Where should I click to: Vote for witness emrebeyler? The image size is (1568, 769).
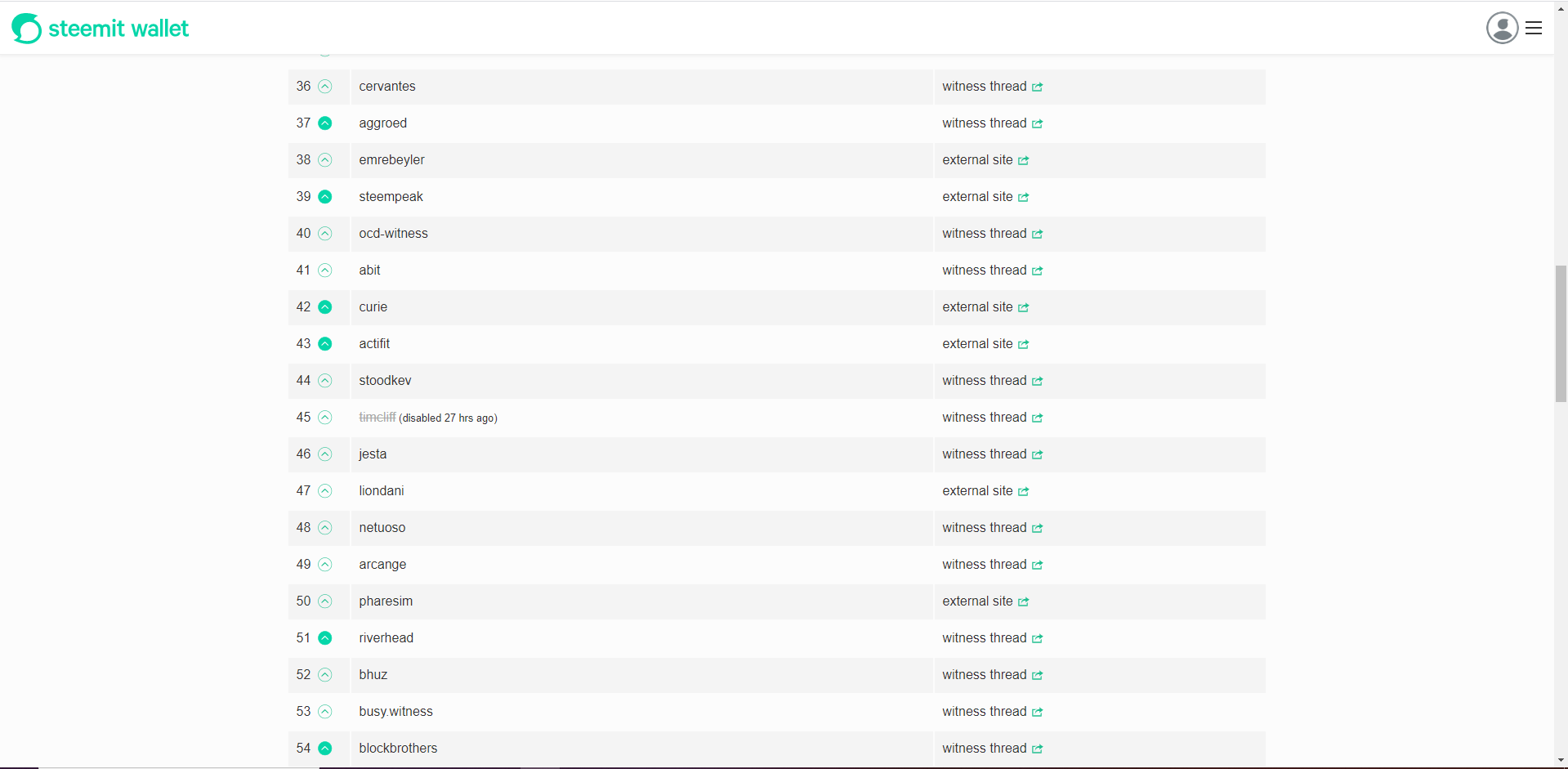click(x=325, y=160)
